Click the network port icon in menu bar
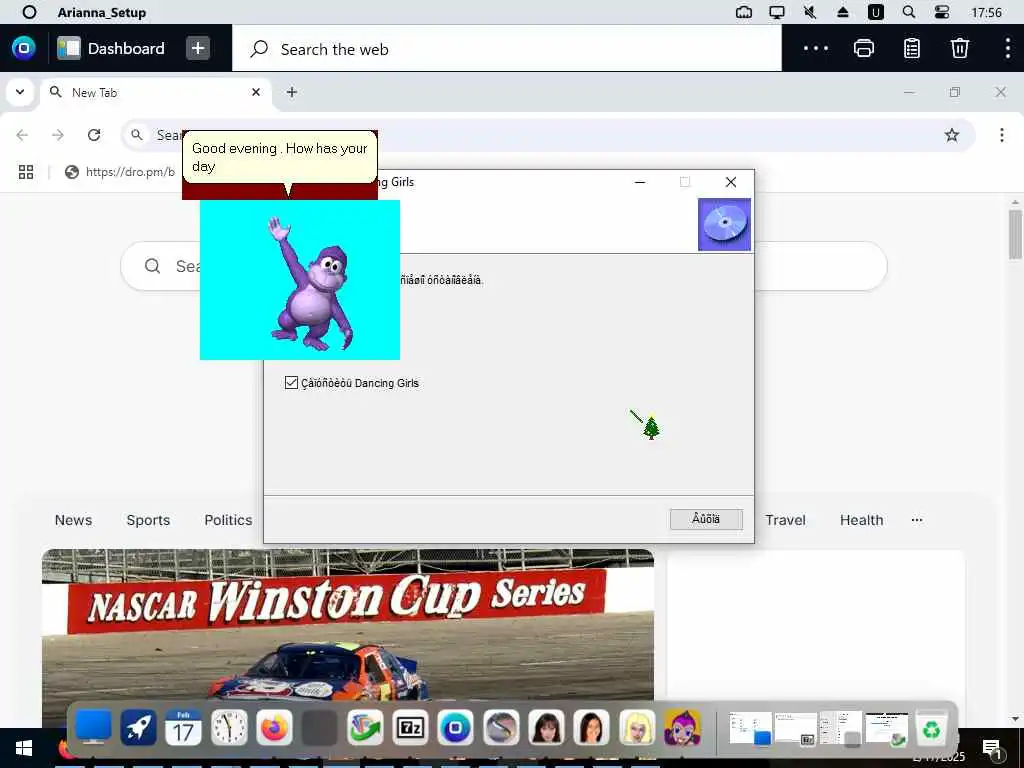The image size is (1024, 768). point(743,12)
